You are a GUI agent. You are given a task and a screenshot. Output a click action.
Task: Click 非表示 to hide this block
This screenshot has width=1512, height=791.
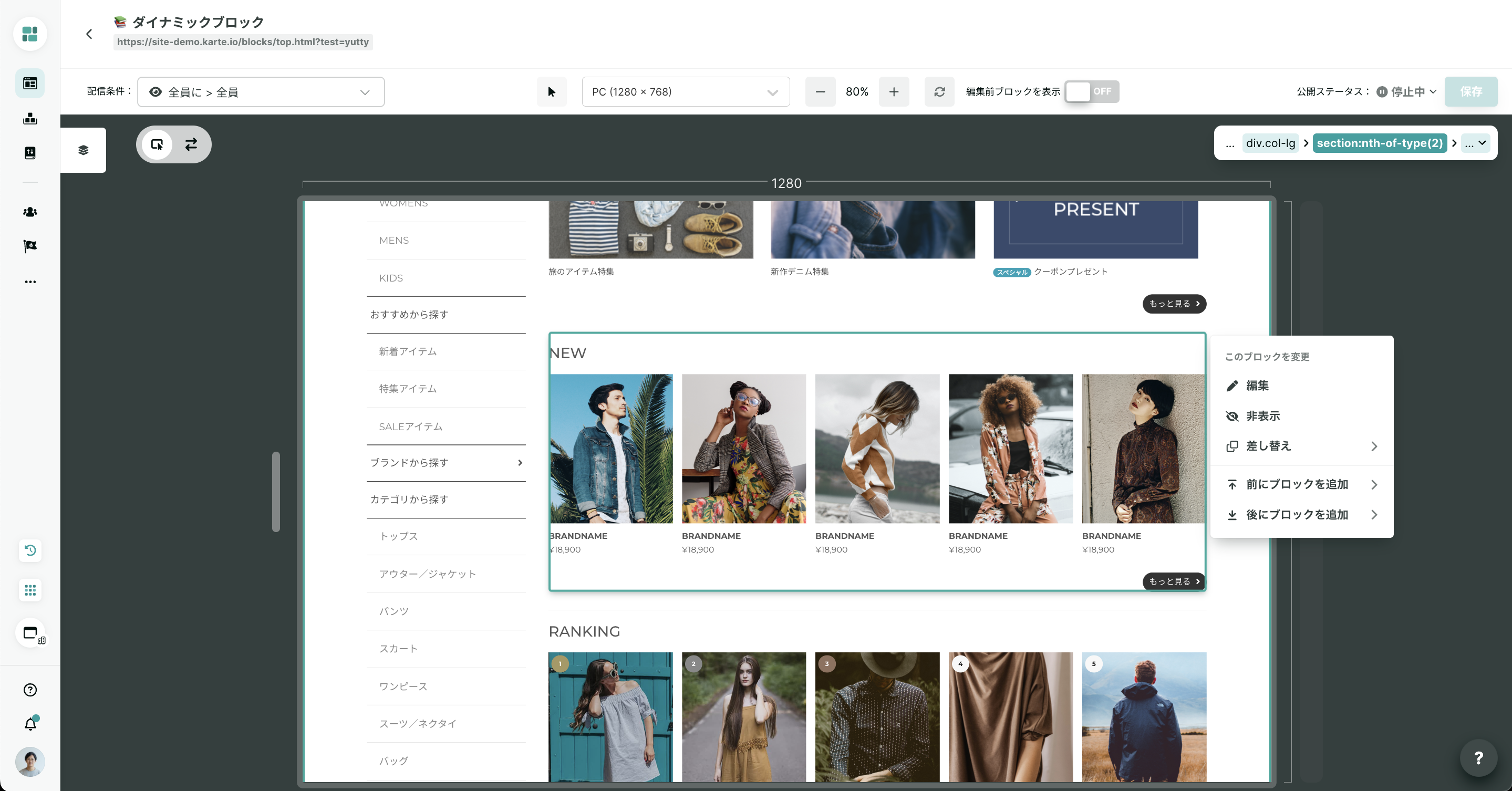pyautogui.click(x=1262, y=416)
